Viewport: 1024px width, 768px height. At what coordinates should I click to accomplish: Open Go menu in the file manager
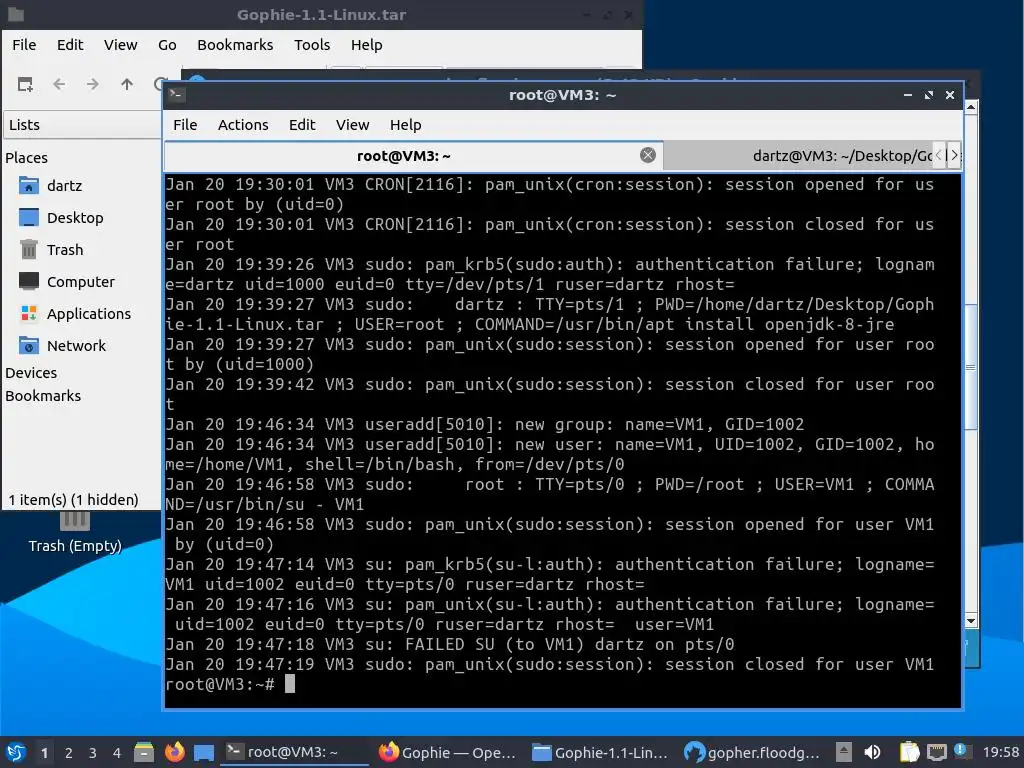tap(167, 45)
